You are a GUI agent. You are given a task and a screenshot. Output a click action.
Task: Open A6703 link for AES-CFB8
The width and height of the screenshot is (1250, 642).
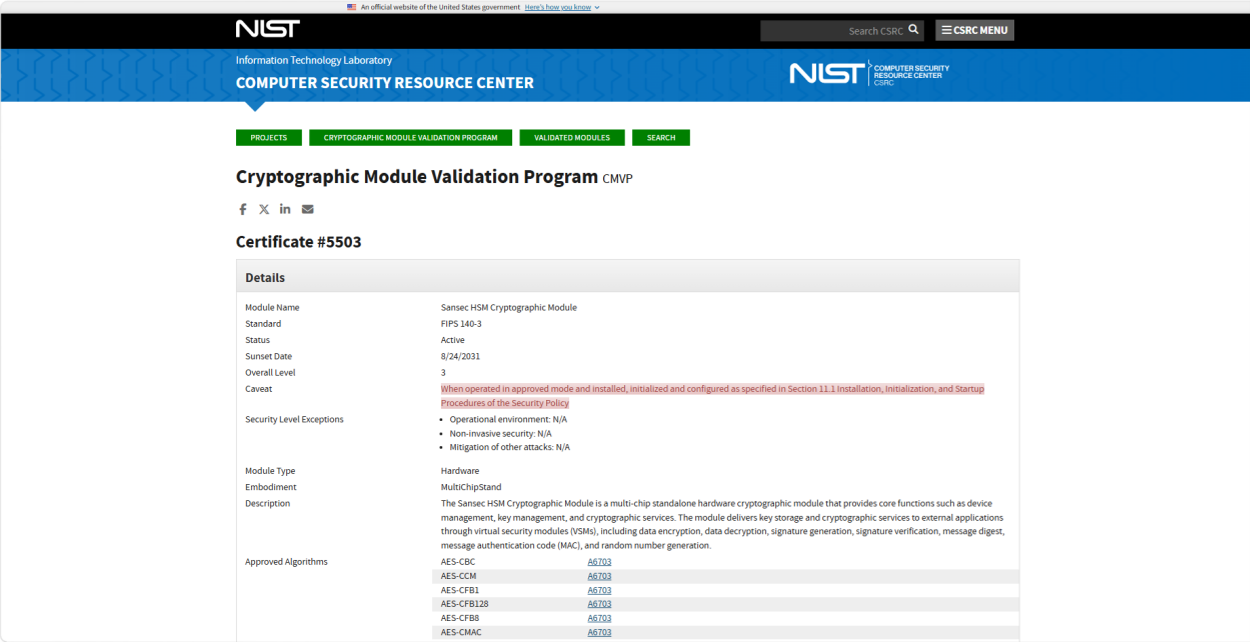(599, 618)
